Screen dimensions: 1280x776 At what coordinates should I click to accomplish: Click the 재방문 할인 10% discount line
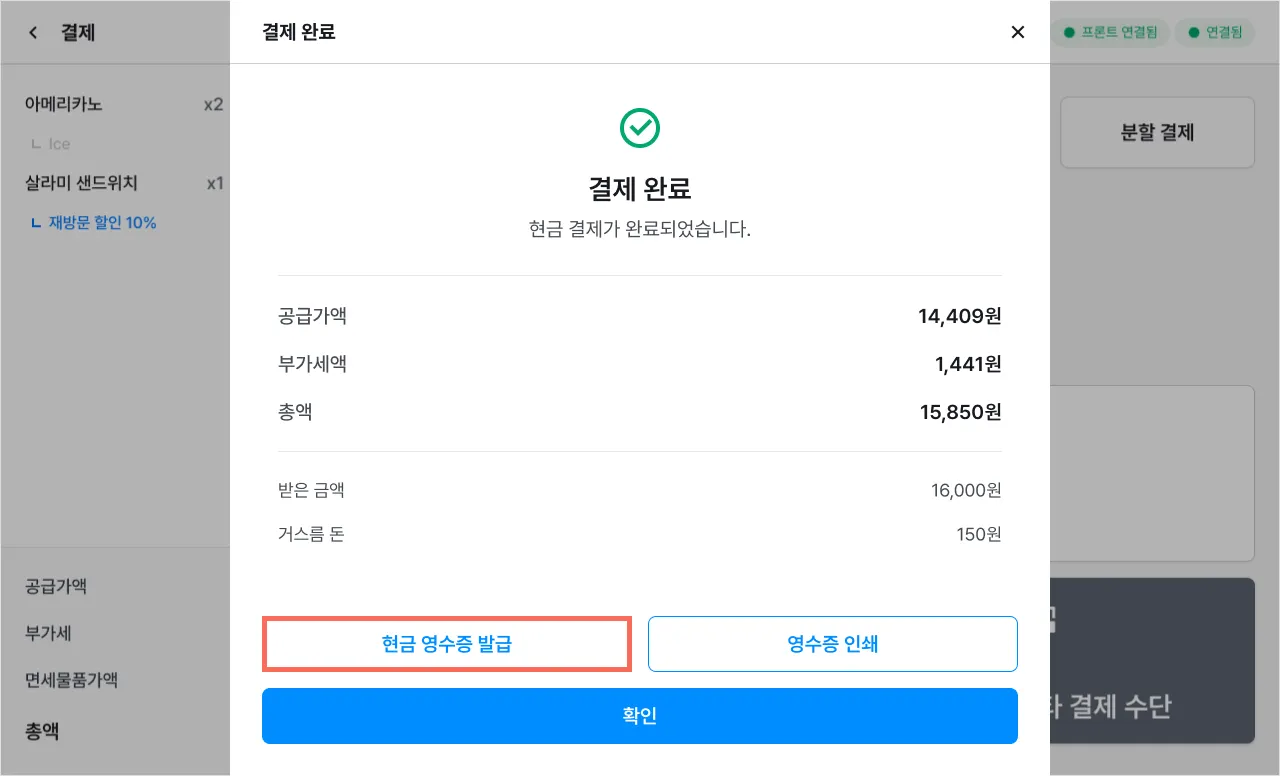pyautogui.click(x=102, y=223)
